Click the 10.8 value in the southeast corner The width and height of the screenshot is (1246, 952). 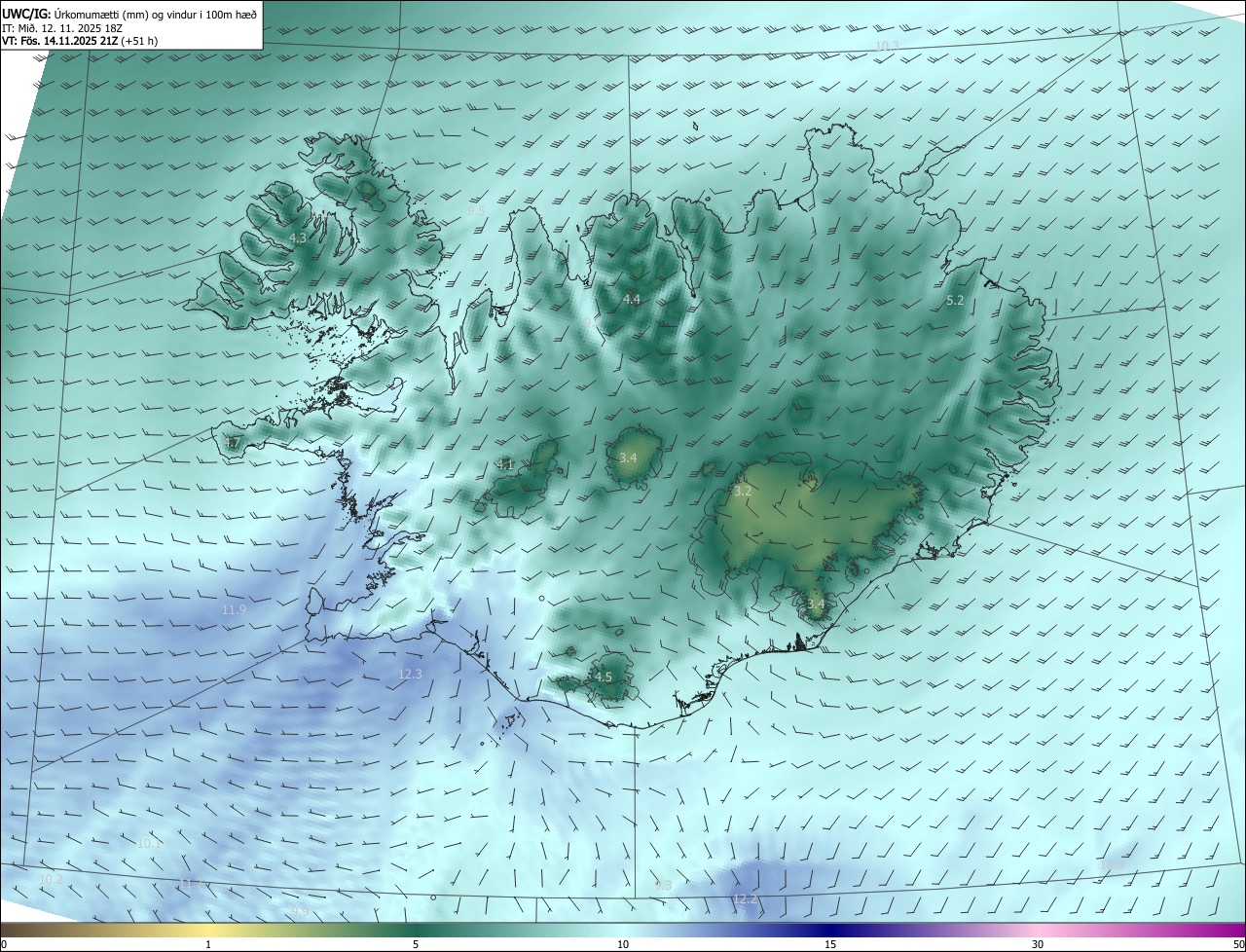click(1112, 865)
